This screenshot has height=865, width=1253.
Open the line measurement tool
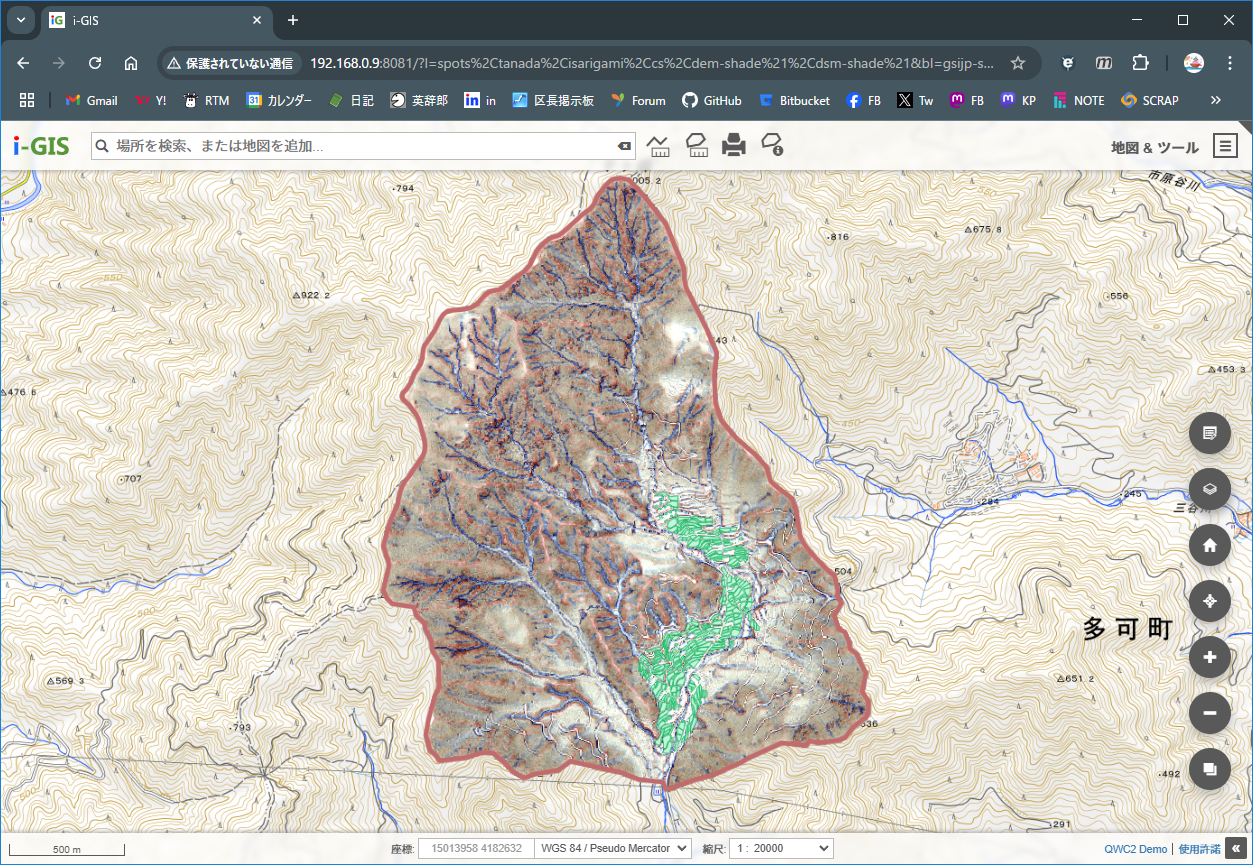[x=658, y=146]
